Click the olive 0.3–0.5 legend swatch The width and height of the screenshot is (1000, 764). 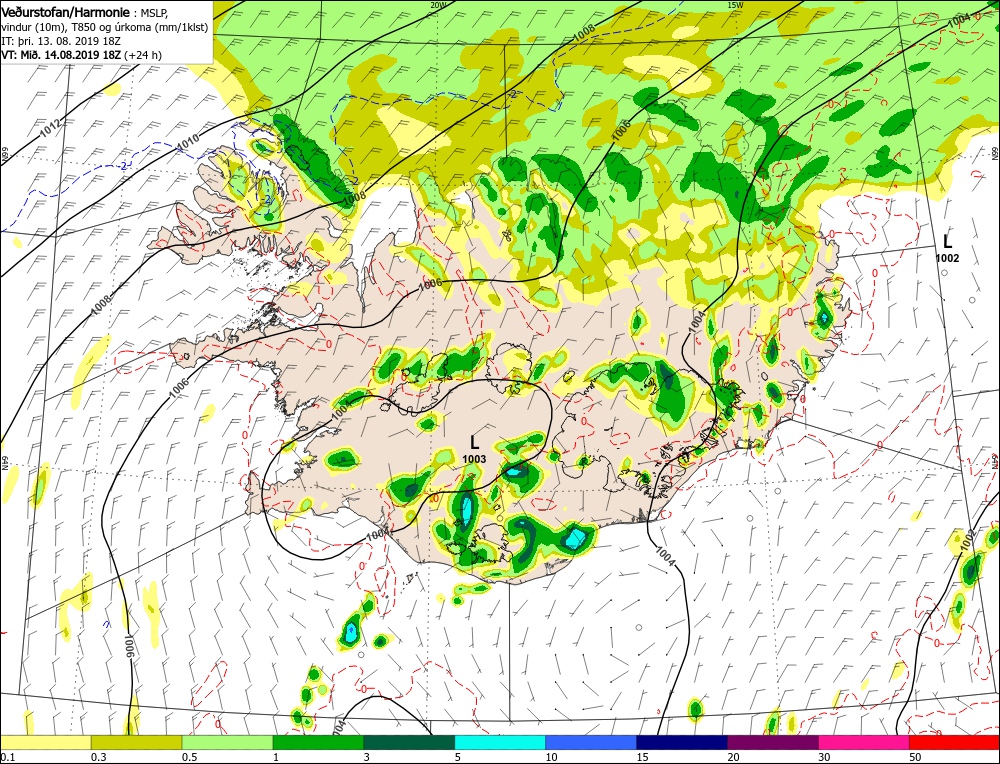(x=136, y=742)
